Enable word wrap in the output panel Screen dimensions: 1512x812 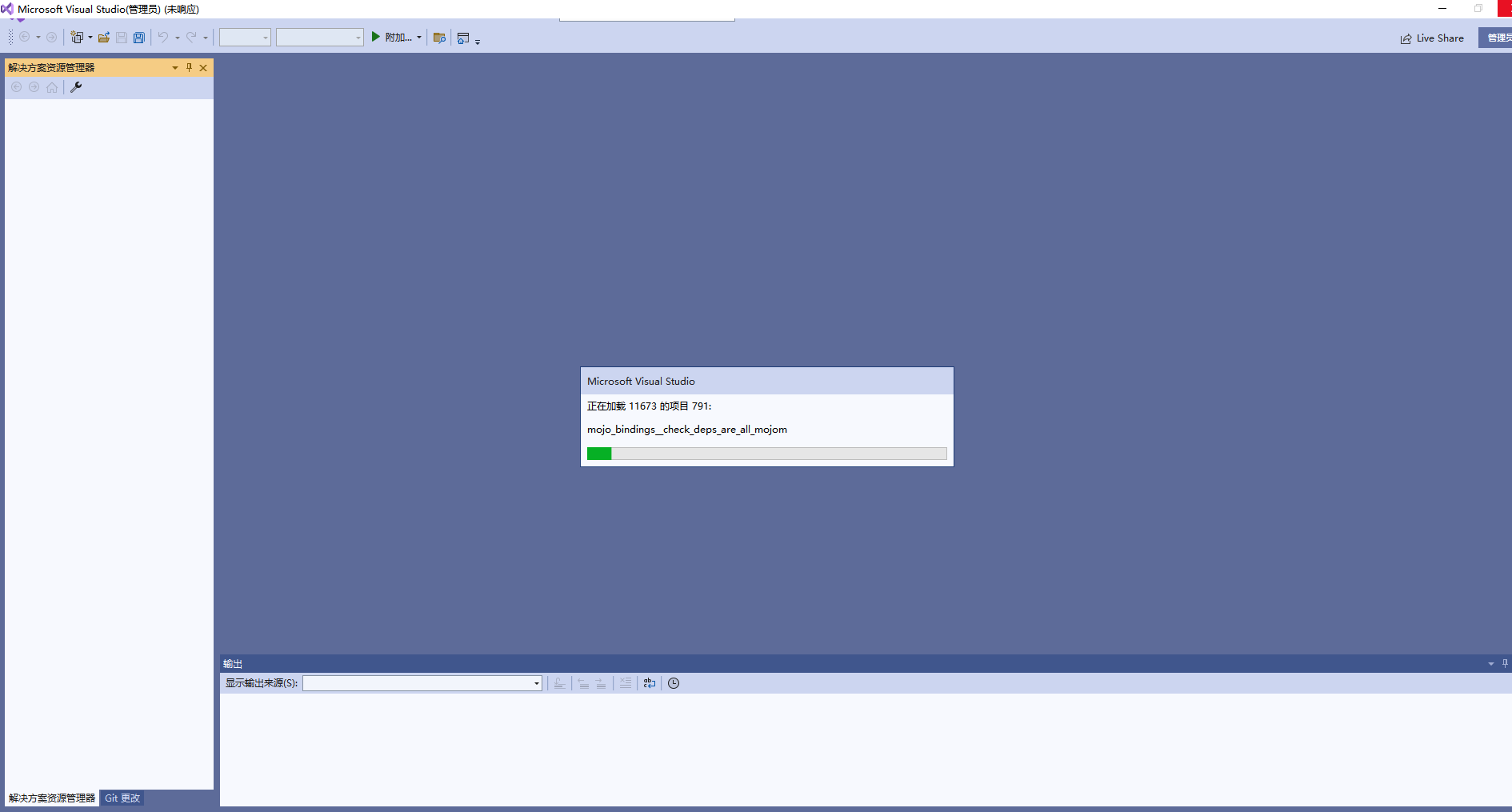(x=649, y=683)
